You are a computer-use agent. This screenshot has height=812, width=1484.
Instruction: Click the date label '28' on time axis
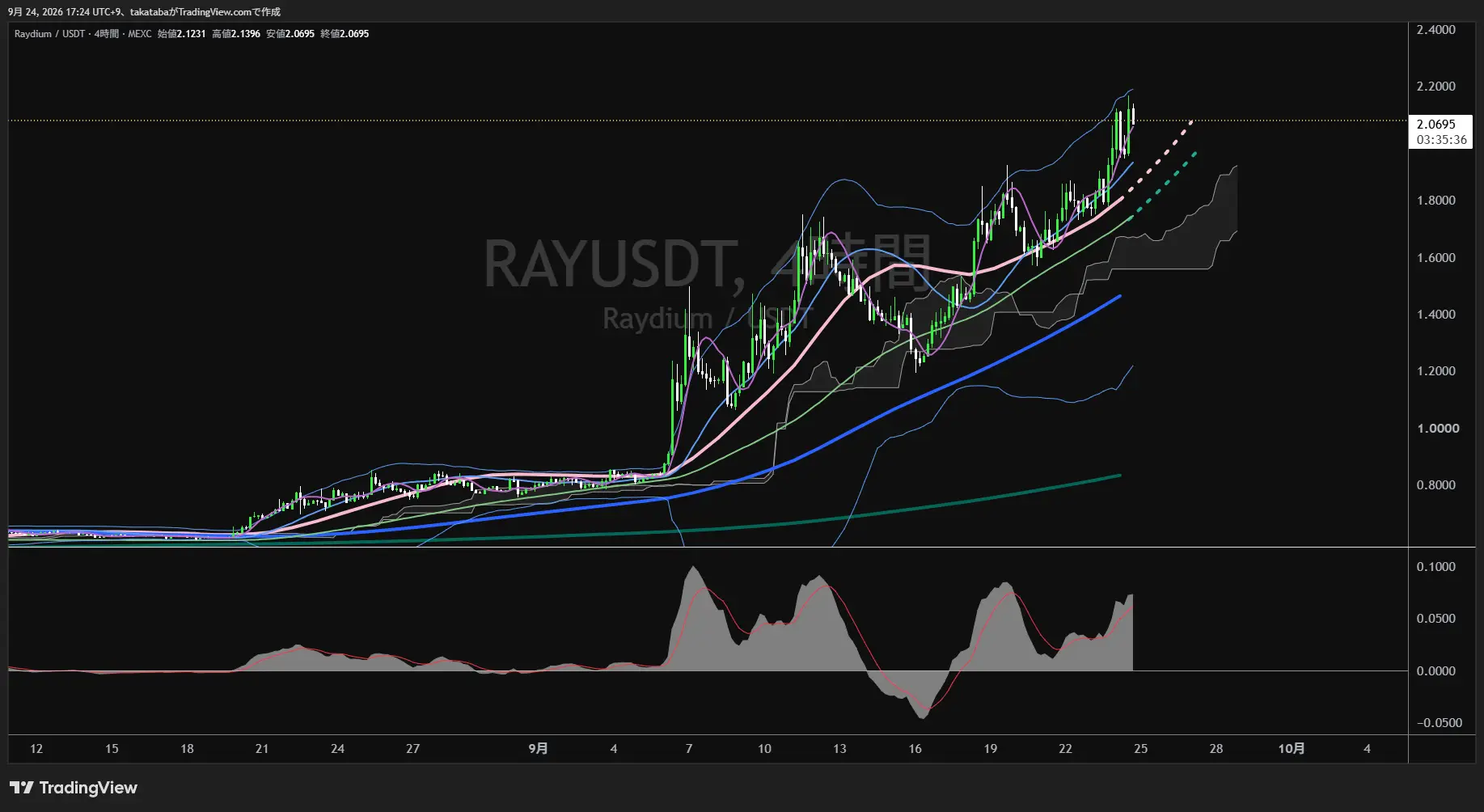[1216, 749]
